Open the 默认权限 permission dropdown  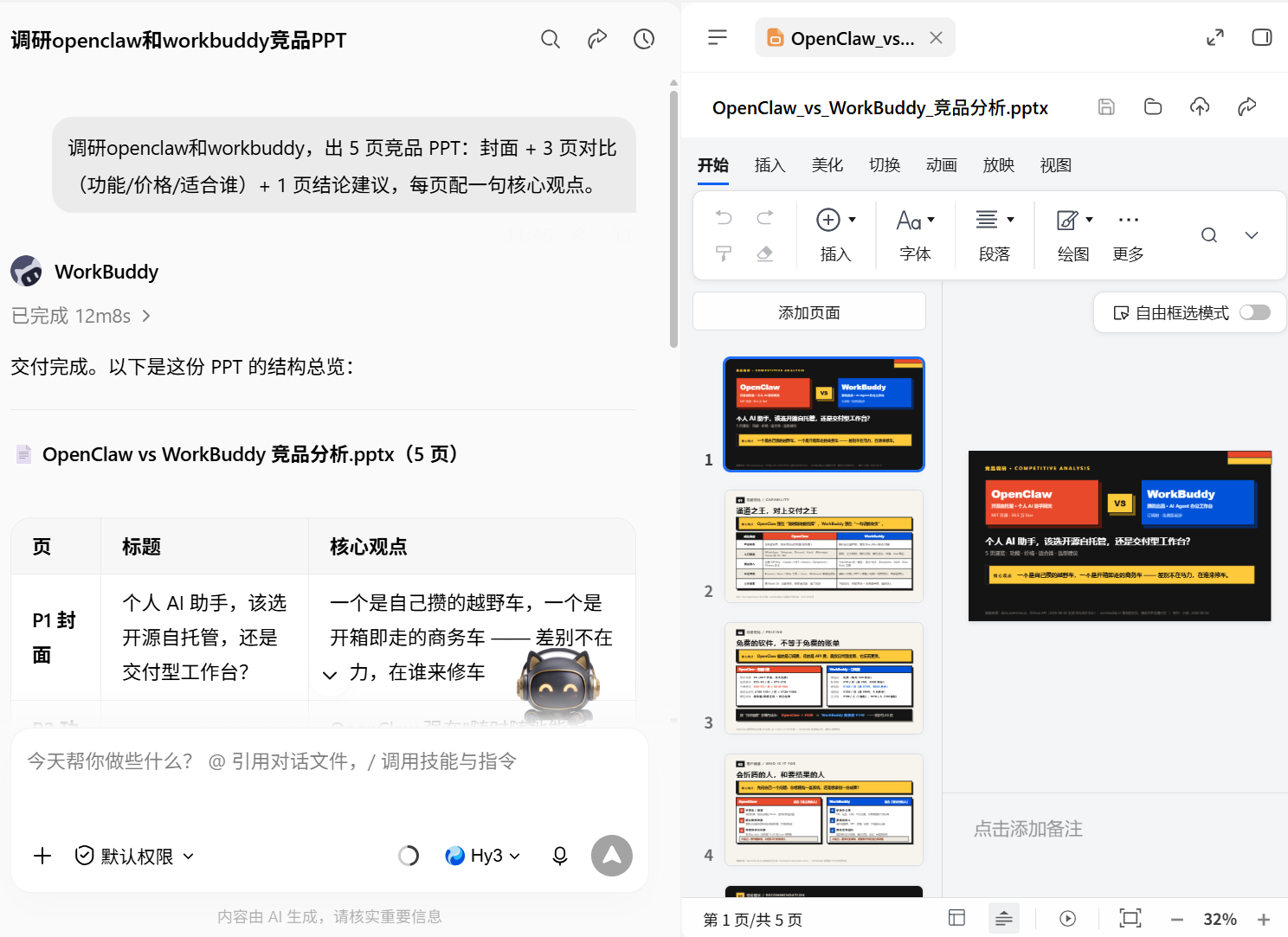134,856
